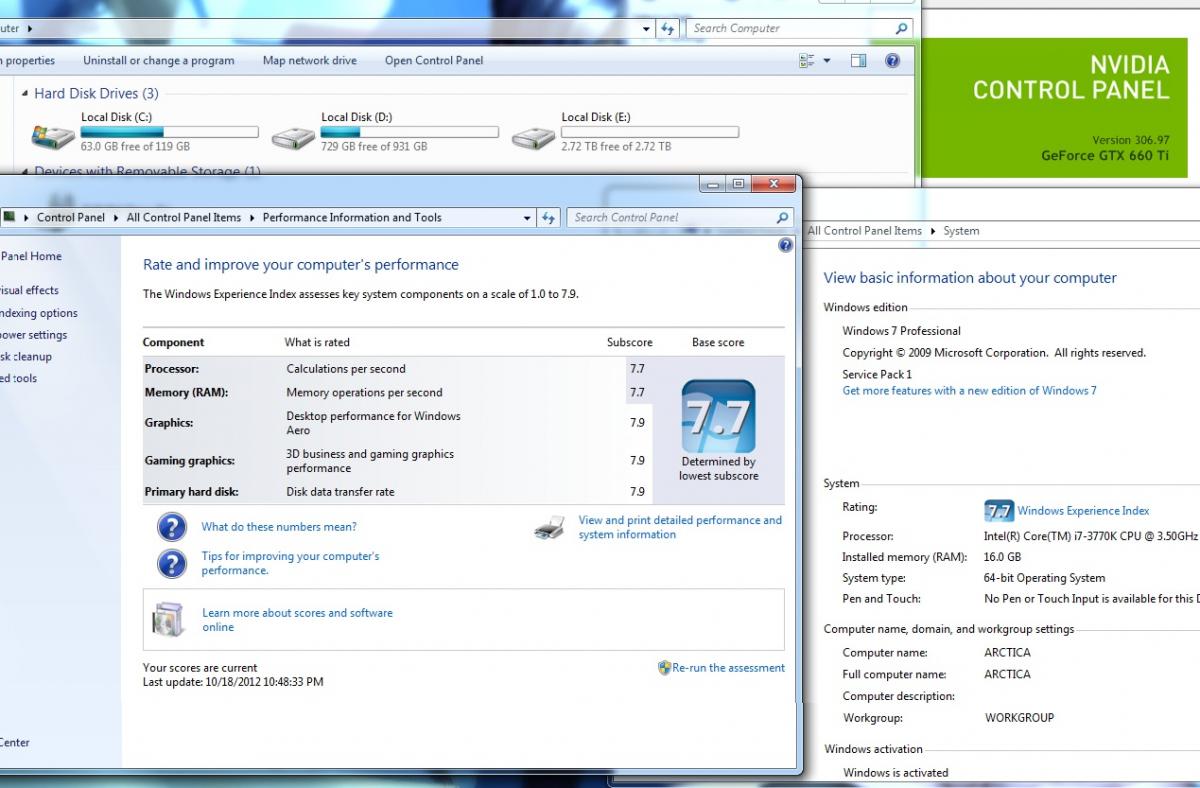Screen dimensions: 1200x788
Task: Toggle the preview pane icon in Computer window
Action: pyautogui.click(x=858, y=61)
